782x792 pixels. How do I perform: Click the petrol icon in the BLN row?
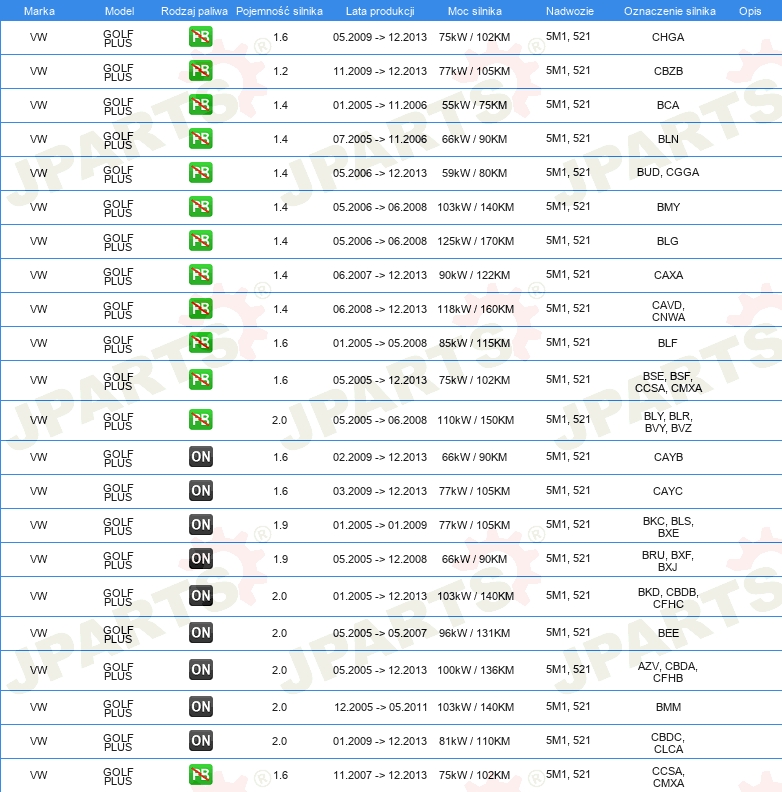pyautogui.click(x=201, y=138)
